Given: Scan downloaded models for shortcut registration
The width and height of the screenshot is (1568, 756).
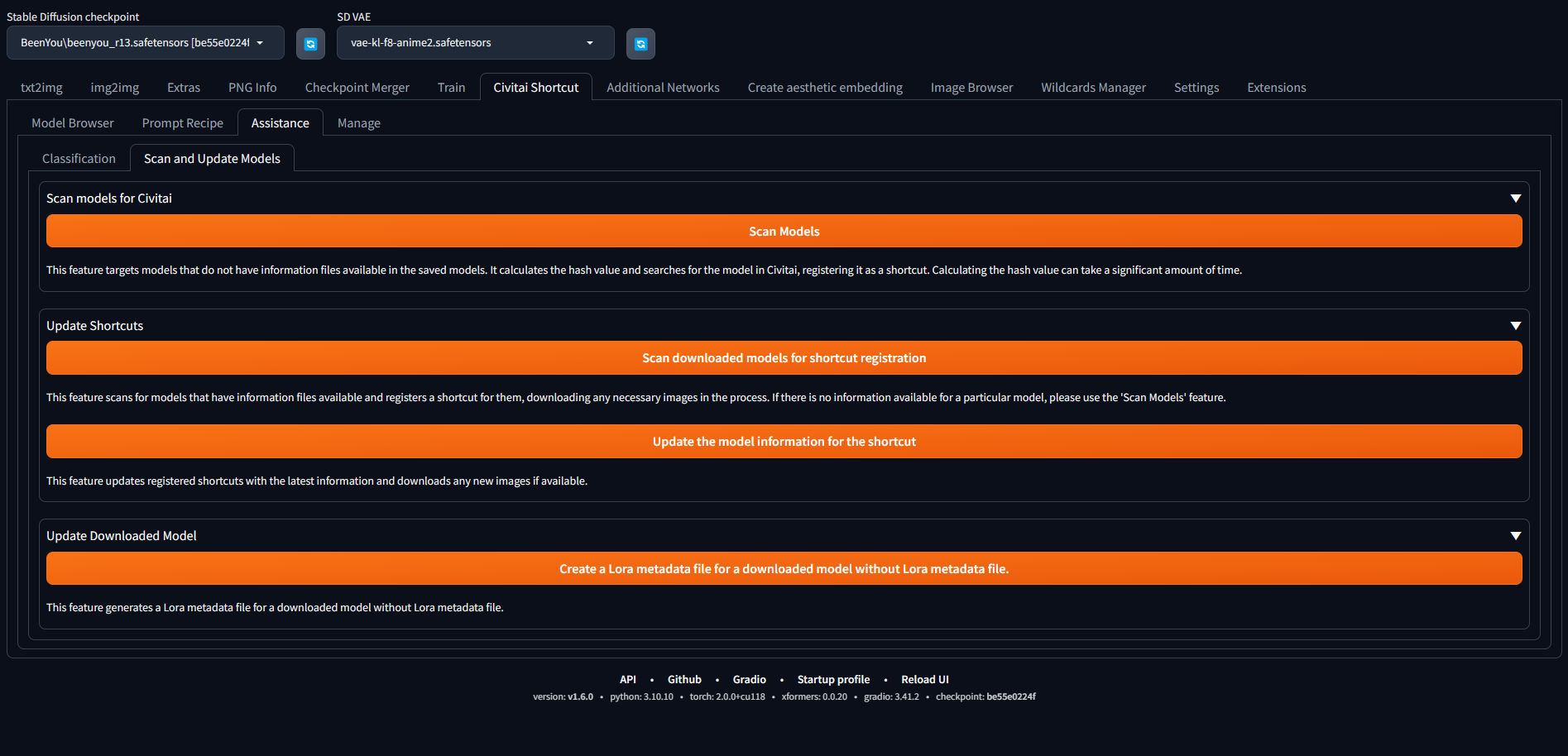Looking at the screenshot, I should pos(784,357).
